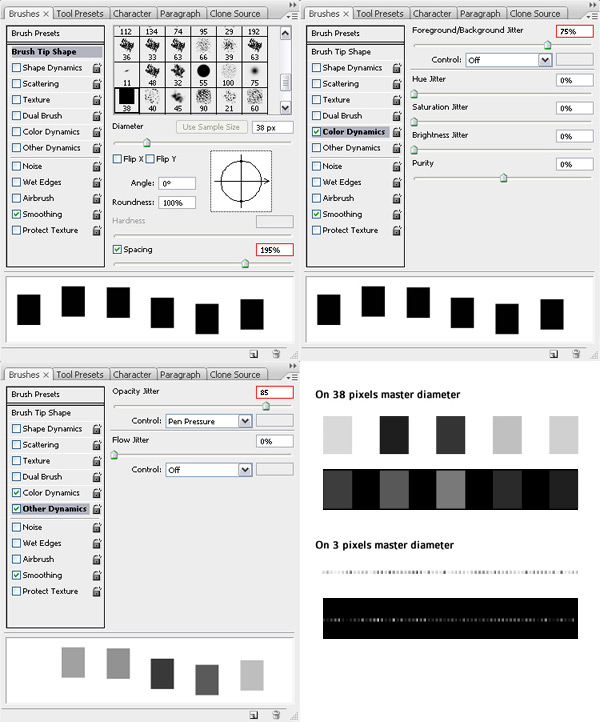Switch to Tool Presets tab in Brush Tip Shape panel

pos(80,14)
